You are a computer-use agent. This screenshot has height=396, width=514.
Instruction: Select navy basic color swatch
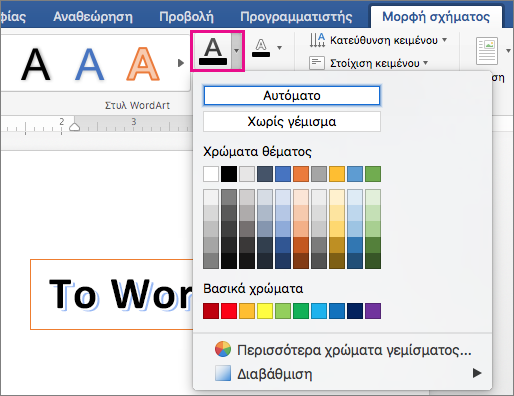[x=355, y=311]
